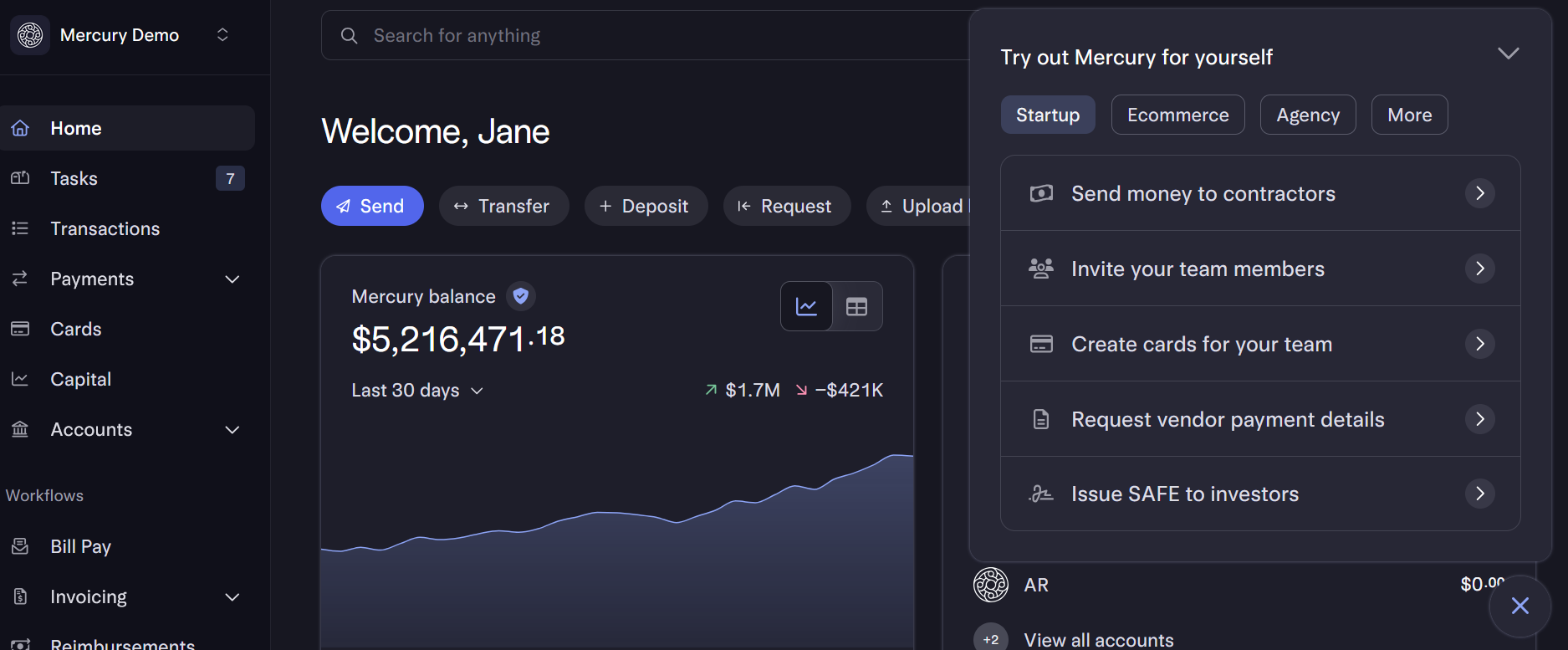
Task: Close the floating panel with the X button
Action: click(x=1519, y=606)
